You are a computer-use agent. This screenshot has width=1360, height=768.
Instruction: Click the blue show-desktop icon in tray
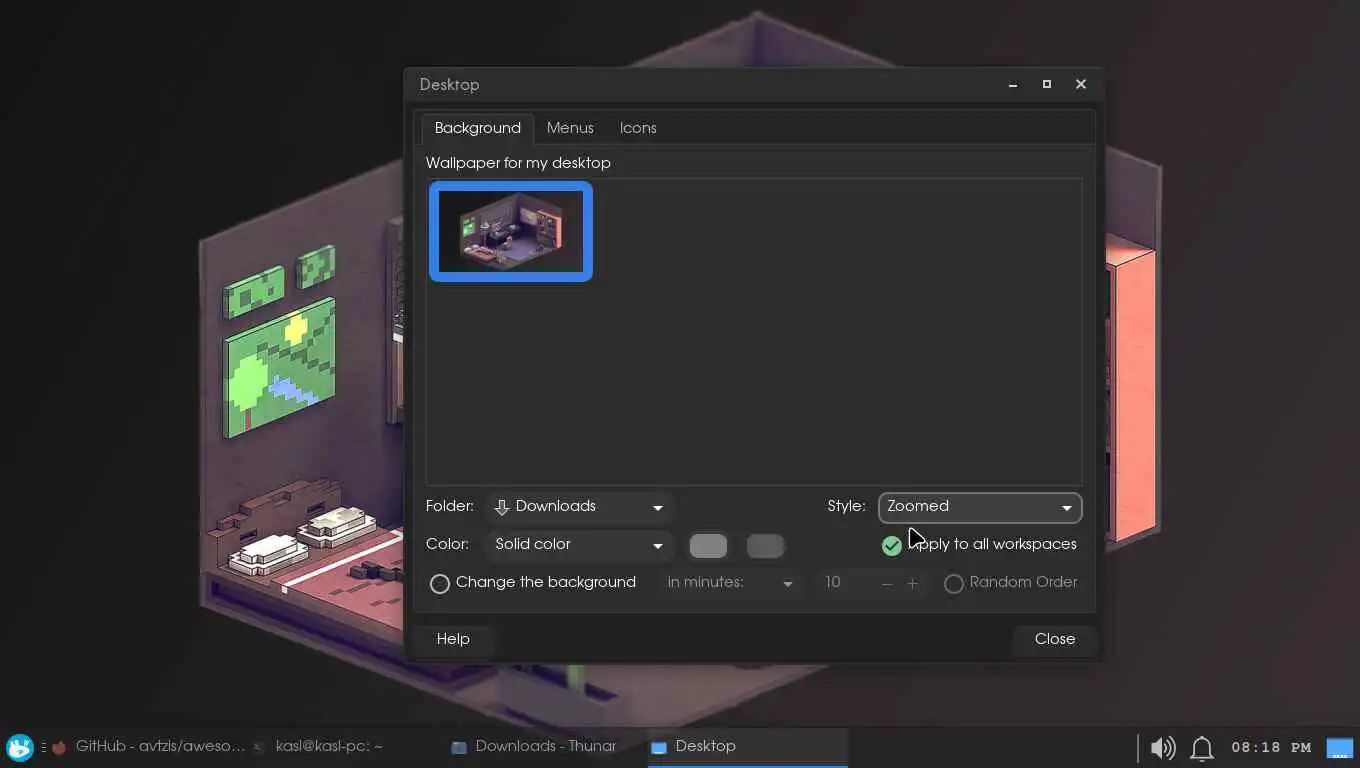coord(1339,747)
